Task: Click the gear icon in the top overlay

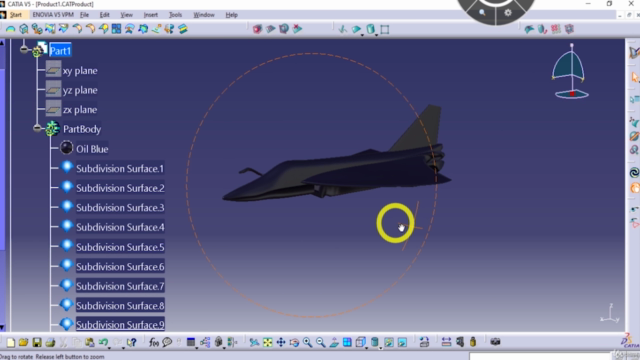Action: [508, 13]
